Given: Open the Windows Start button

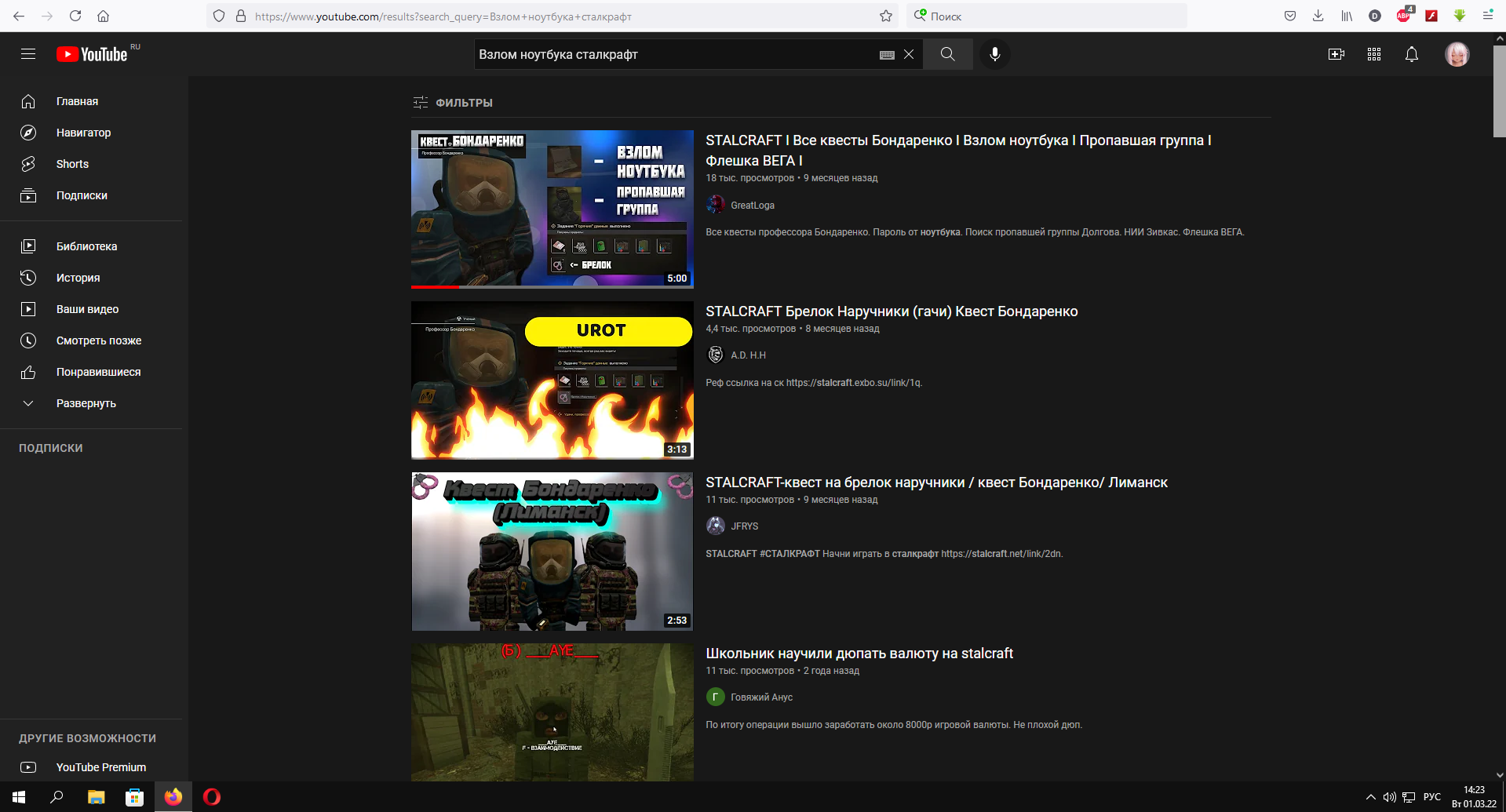Looking at the screenshot, I should click(x=19, y=797).
